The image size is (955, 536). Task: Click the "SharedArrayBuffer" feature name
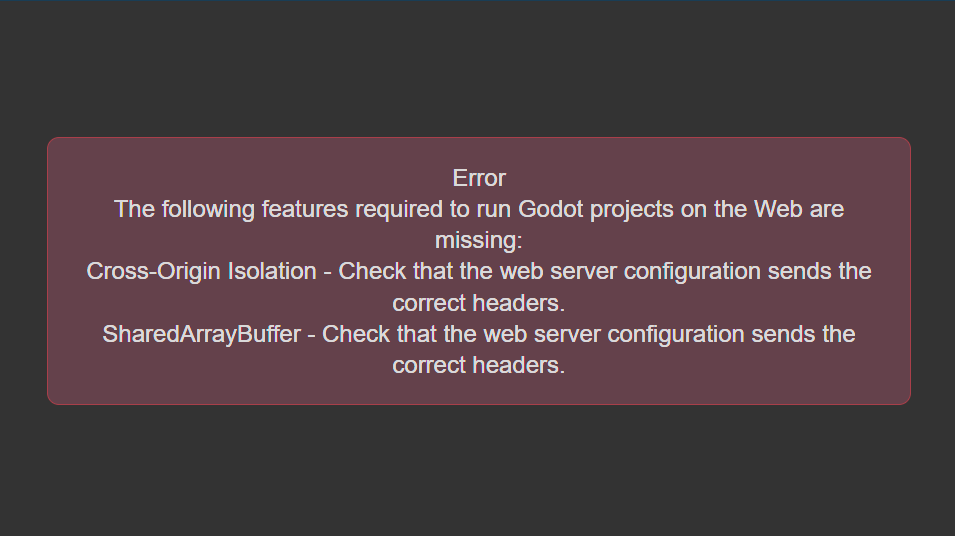[202, 334]
